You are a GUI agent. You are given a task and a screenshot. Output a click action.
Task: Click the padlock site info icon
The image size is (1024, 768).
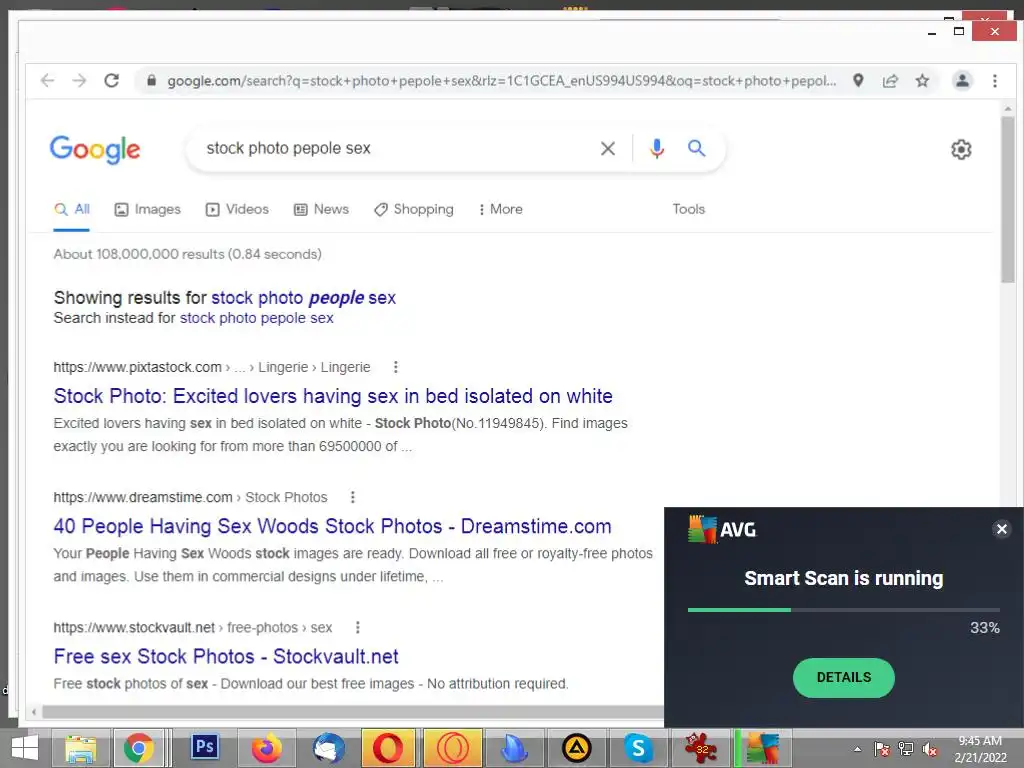(152, 80)
